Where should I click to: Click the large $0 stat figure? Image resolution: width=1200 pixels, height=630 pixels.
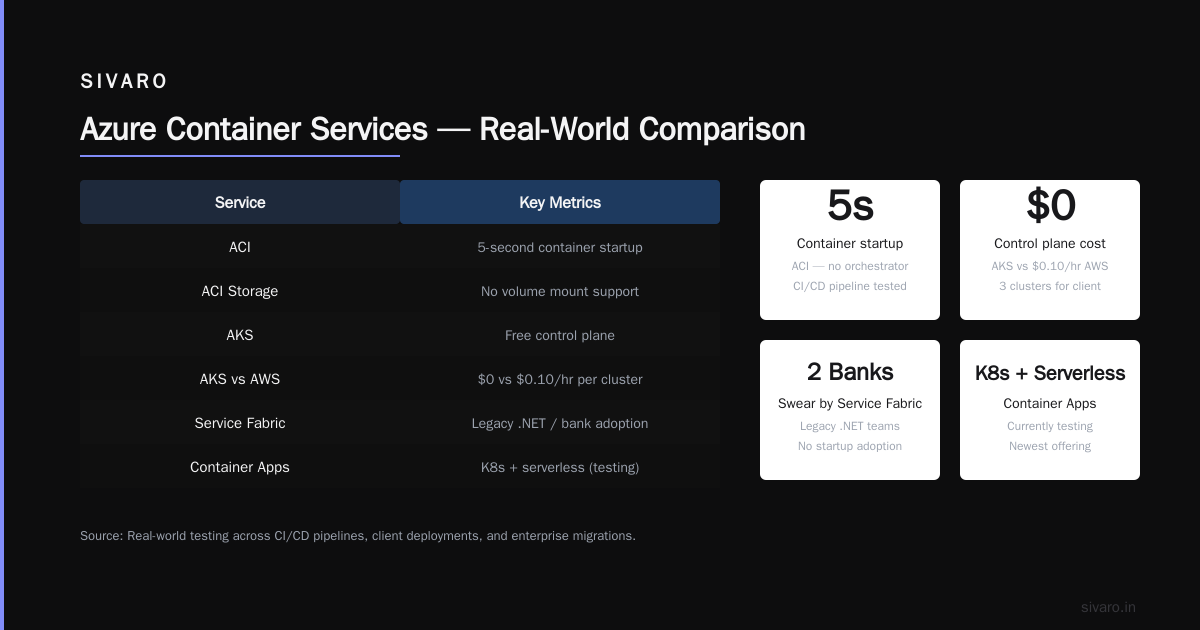[x=1050, y=205]
